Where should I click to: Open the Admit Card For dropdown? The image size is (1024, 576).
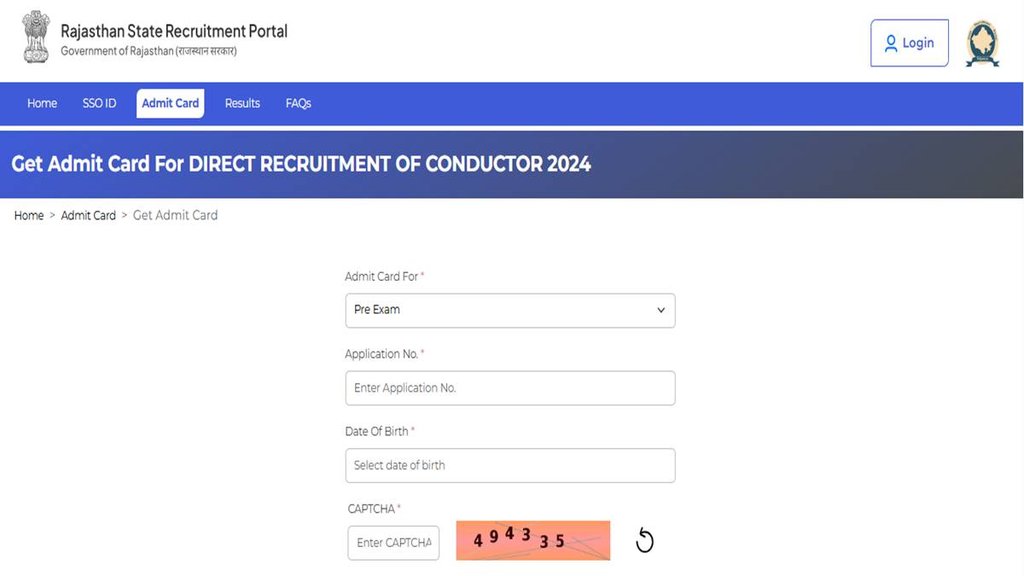point(510,310)
